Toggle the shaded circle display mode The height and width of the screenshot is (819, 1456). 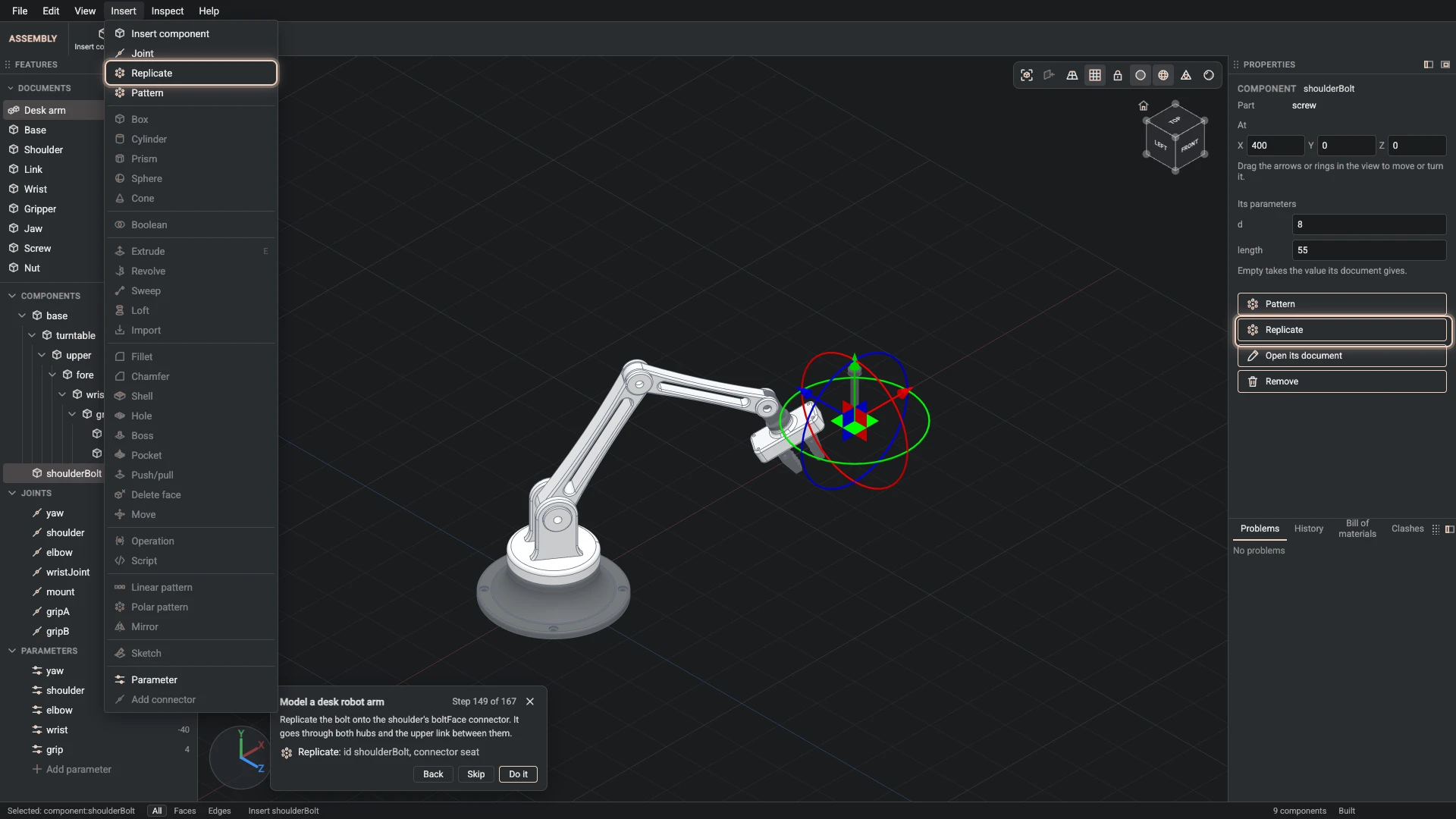[x=1141, y=75]
